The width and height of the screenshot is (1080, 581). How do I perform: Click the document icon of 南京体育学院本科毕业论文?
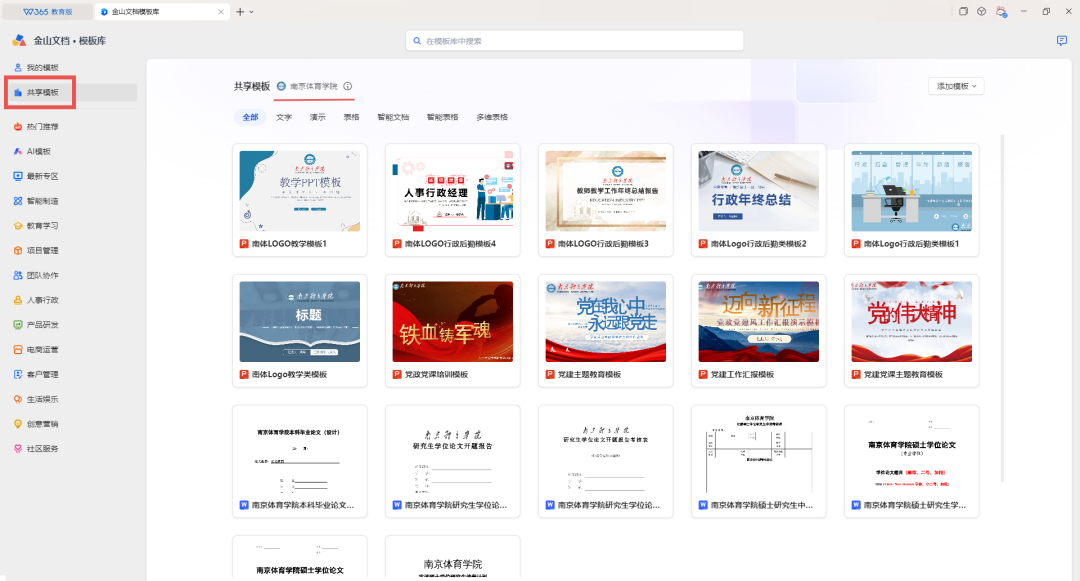pos(244,505)
